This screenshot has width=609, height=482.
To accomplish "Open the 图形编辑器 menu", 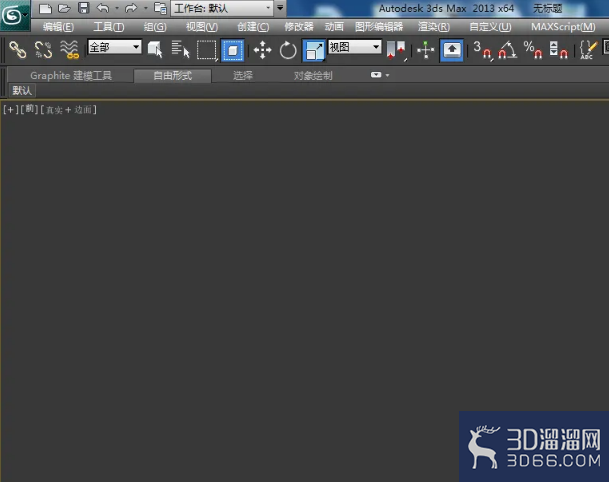I will tap(379, 27).
